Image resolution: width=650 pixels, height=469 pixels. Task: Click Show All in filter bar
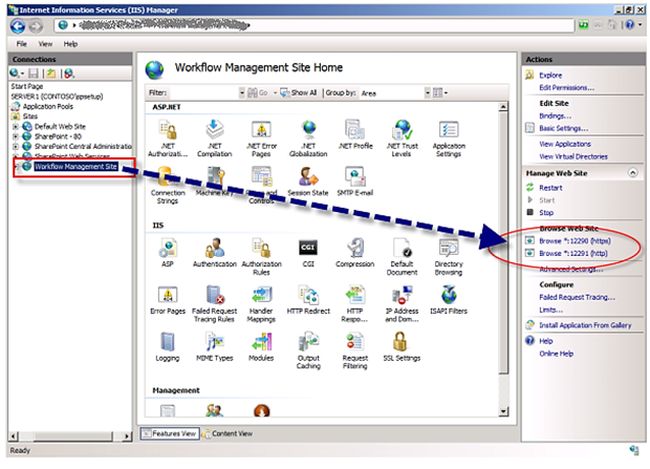click(298, 93)
